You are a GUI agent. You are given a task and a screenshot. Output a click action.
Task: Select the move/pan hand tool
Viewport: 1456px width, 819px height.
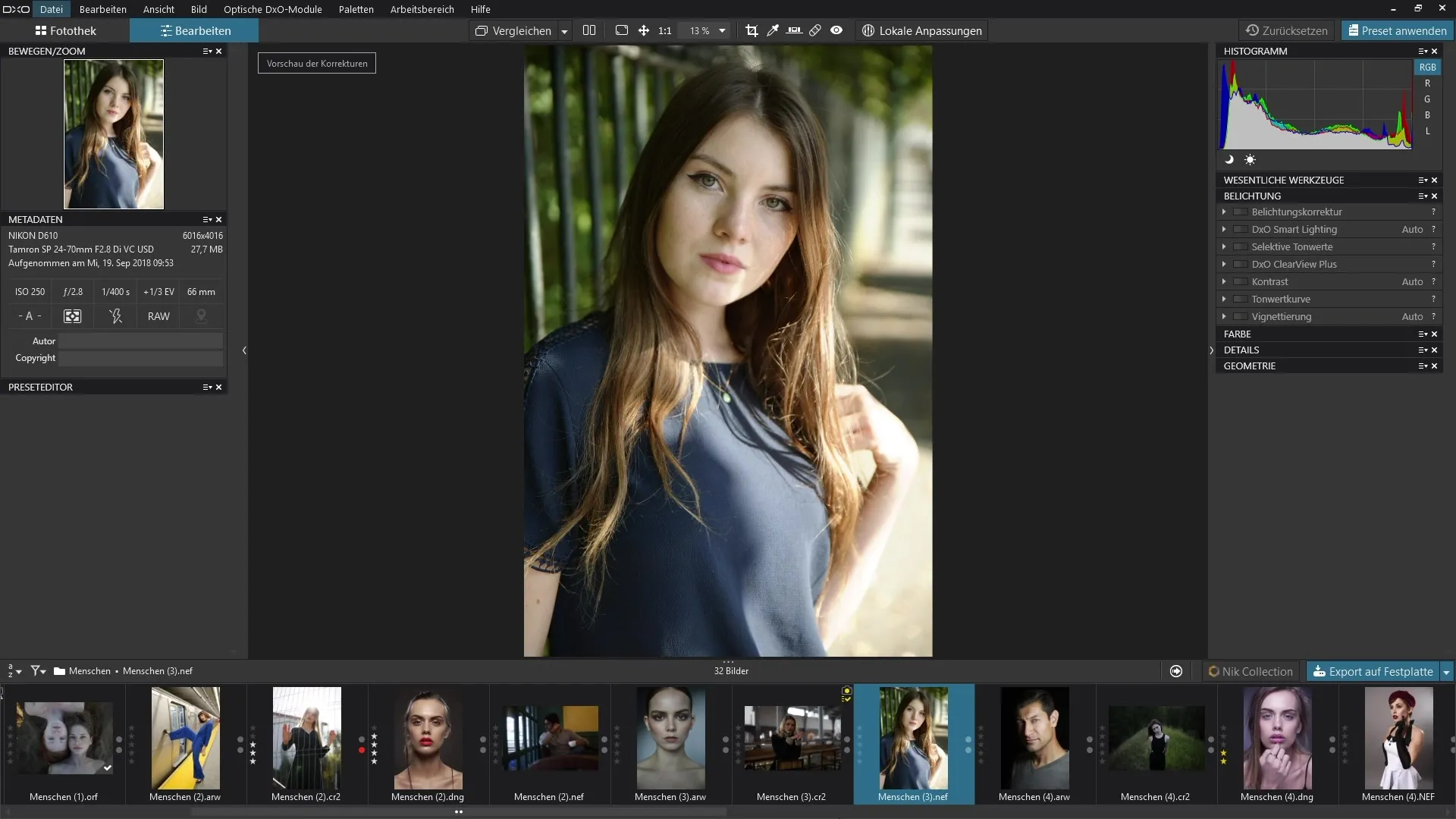point(643,30)
